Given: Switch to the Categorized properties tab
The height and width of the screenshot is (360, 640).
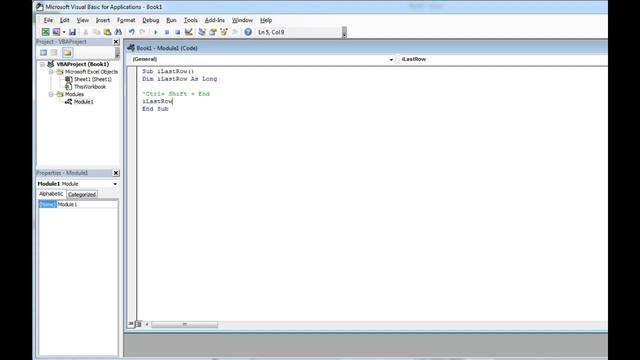Looking at the screenshot, I should coord(82,195).
